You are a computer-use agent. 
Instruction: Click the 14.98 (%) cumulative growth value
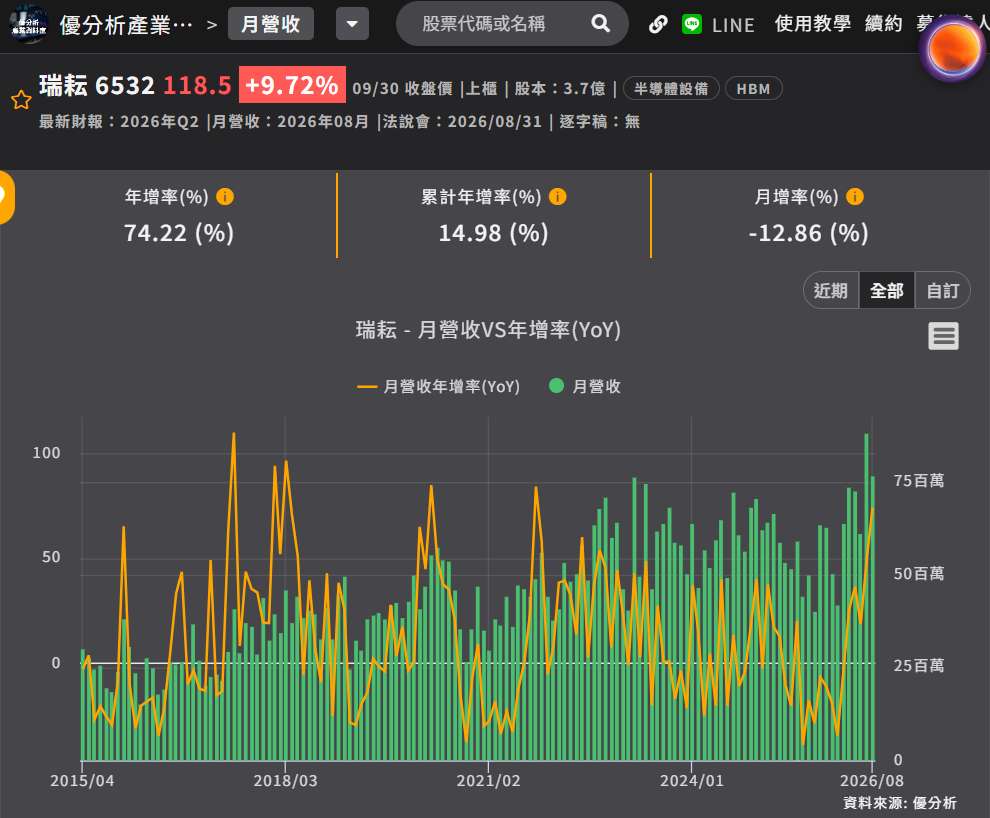[x=493, y=233]
